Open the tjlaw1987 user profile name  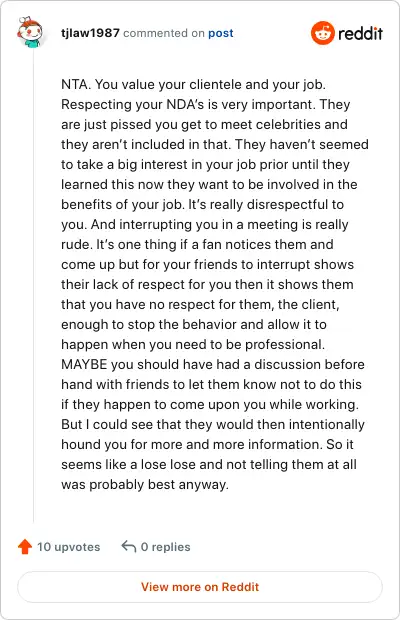(90, 33)
